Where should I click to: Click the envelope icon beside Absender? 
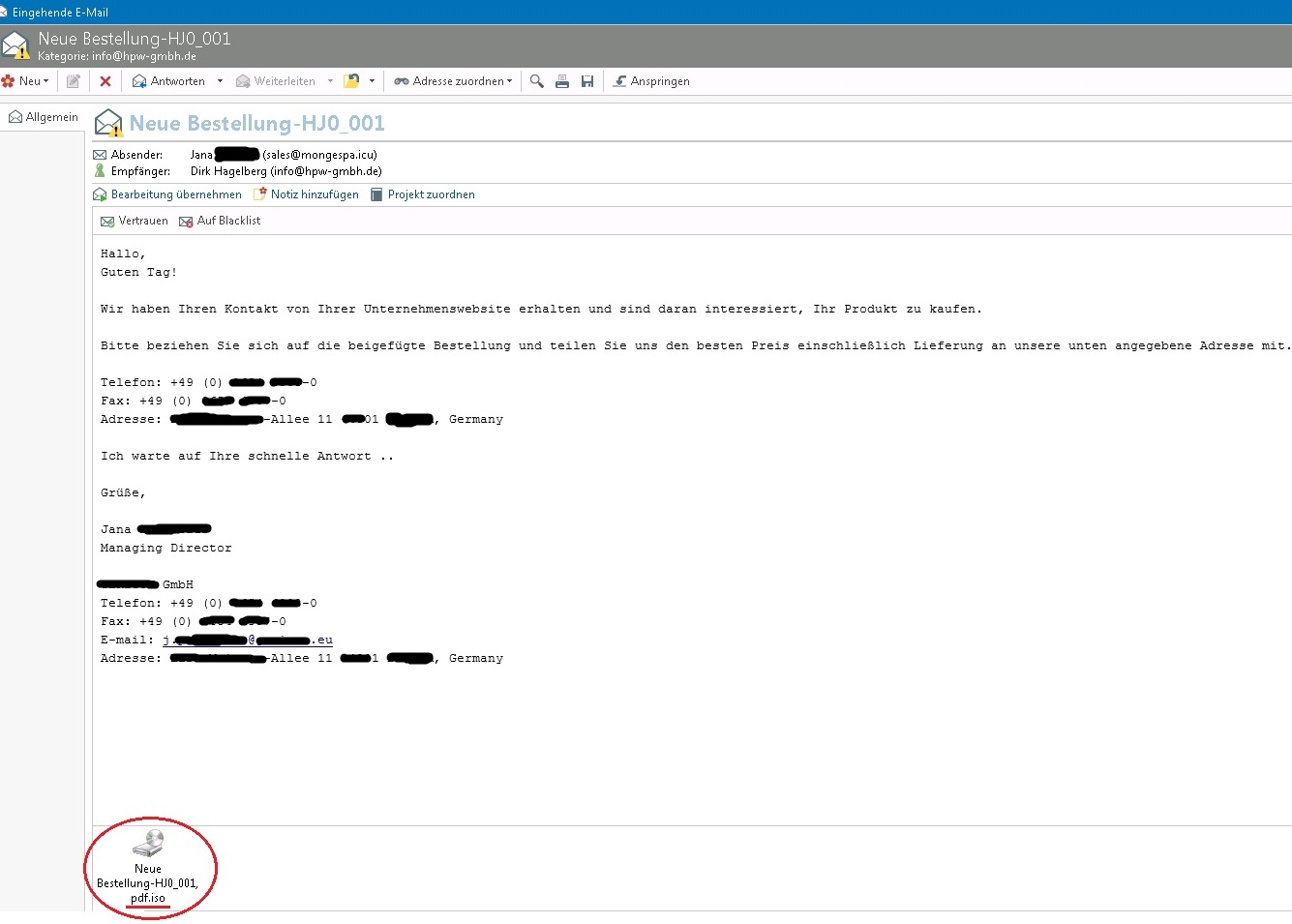click(x=100, y=155)
